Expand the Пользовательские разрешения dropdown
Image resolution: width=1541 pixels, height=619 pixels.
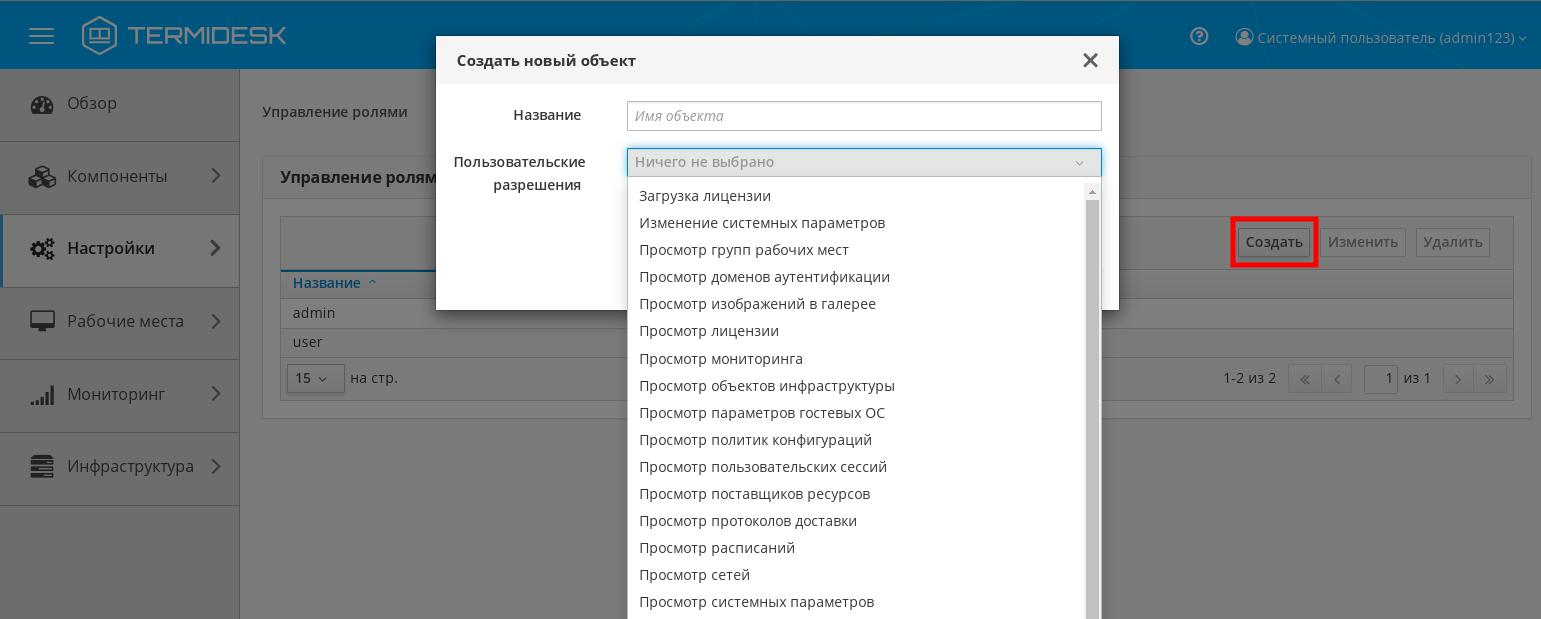pyautogui.click(x=863, y=162)
